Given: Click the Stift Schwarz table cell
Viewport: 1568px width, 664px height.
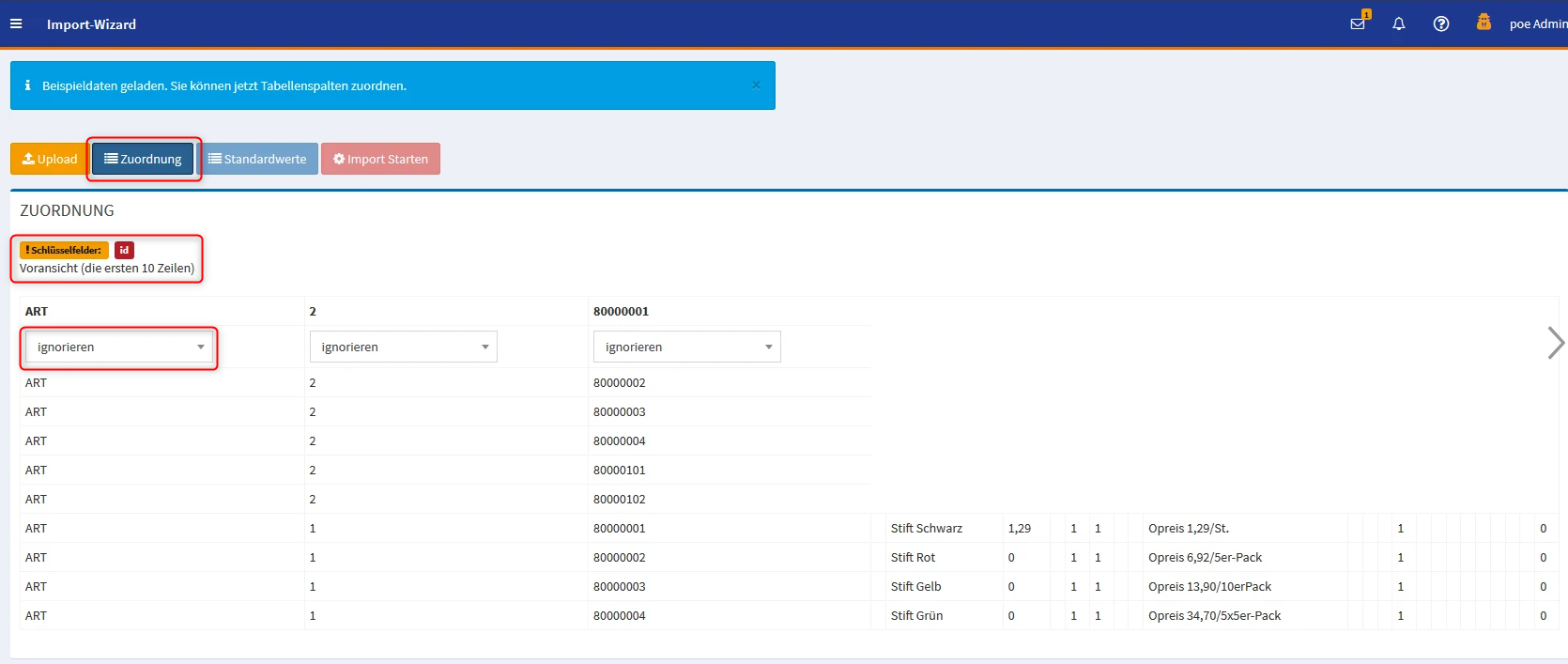Looking at the screenshot, I should click(926, 529).
